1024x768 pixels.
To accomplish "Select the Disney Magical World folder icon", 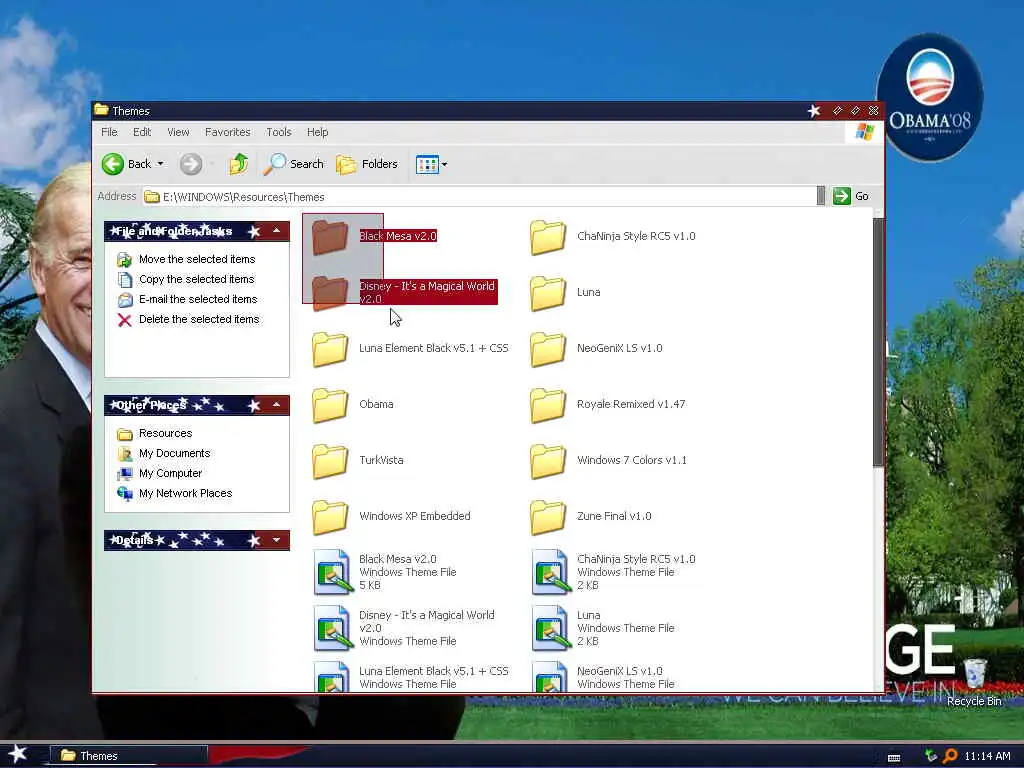I will click(x=330, y=293).
